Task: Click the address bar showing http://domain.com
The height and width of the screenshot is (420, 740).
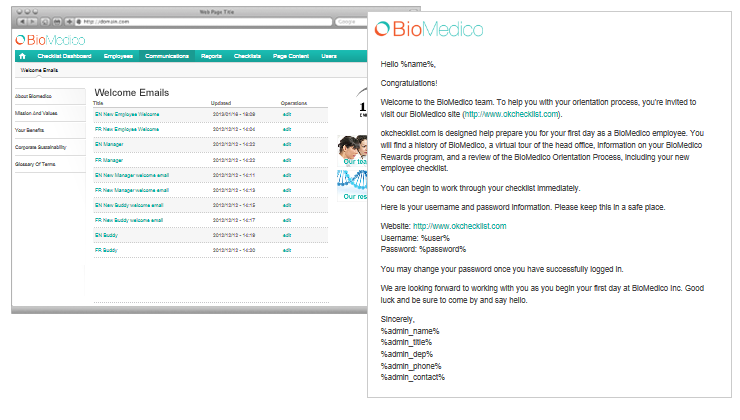Action: click(x=204, y=22)
